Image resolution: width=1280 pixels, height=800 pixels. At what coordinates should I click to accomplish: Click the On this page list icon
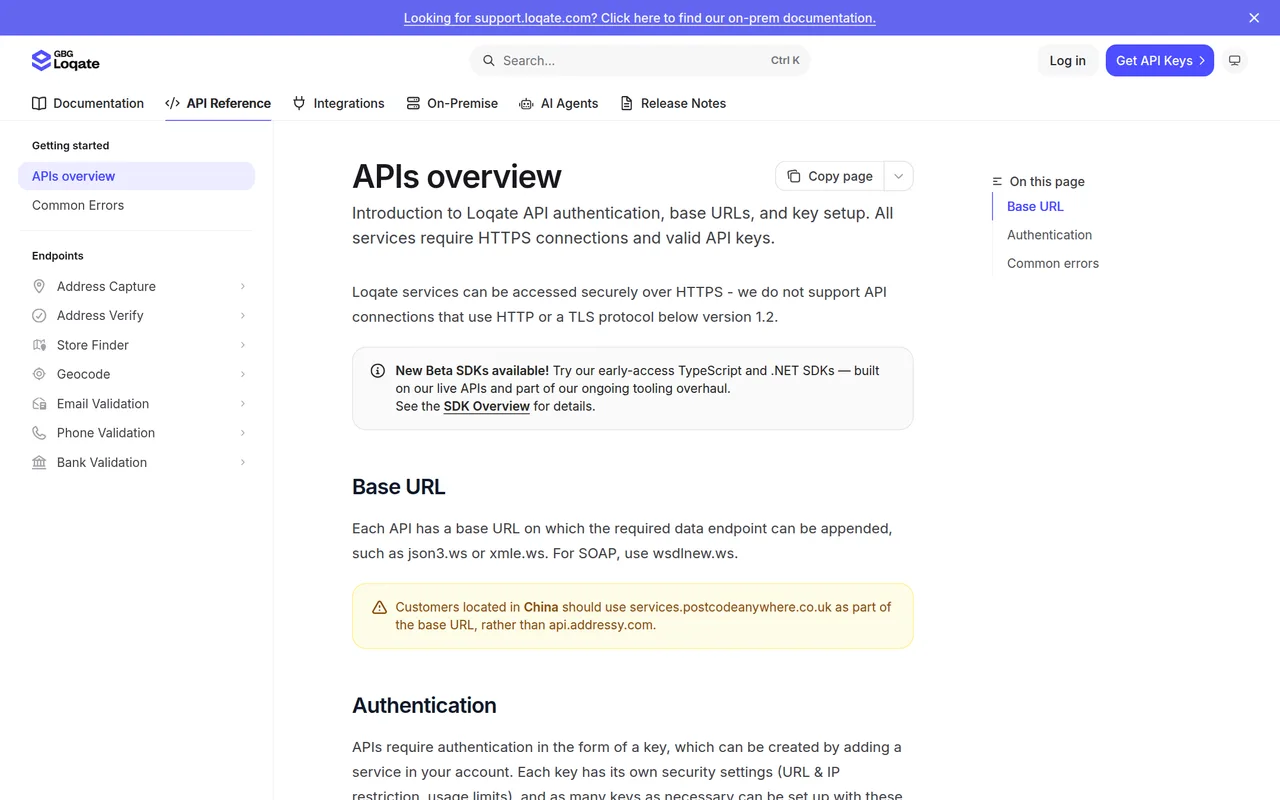(997, 182)
